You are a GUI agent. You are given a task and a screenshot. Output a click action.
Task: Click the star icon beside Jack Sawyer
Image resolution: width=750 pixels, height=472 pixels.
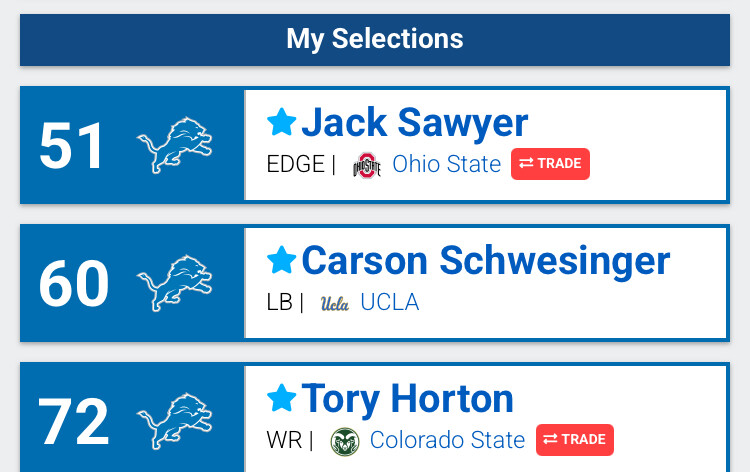[x=282, y=123]
